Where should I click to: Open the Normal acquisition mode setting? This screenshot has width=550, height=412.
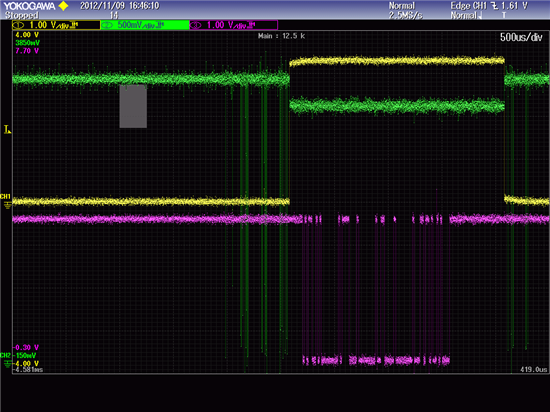(x=402, y=6)
